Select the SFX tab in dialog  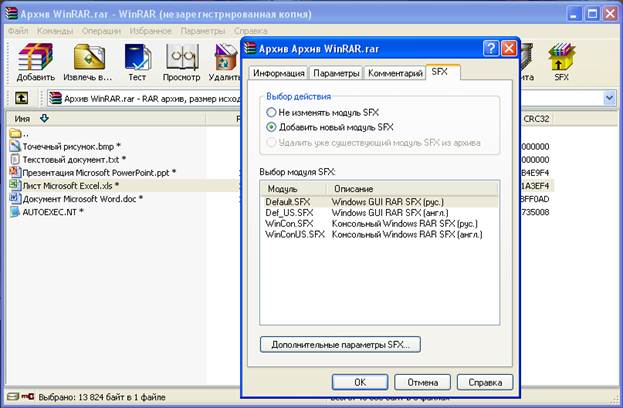tap(443, 72)
